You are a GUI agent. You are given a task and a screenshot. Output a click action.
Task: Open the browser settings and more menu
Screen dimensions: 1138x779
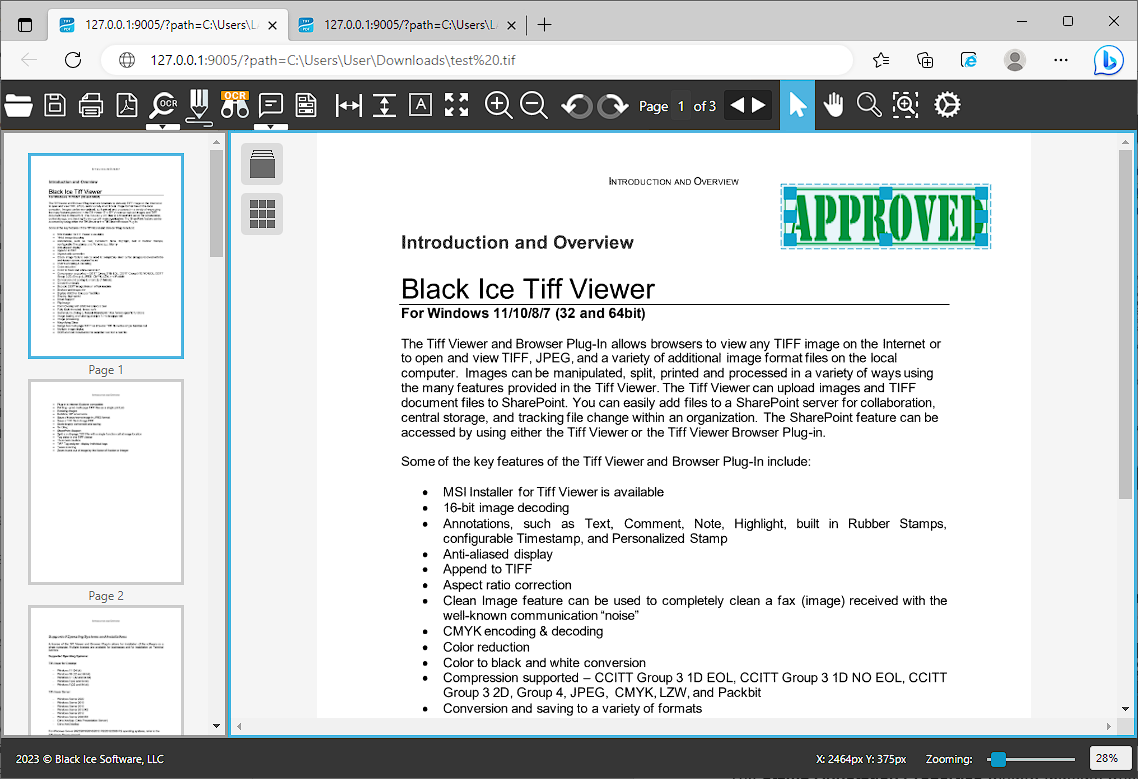[x=1060, y=60]
